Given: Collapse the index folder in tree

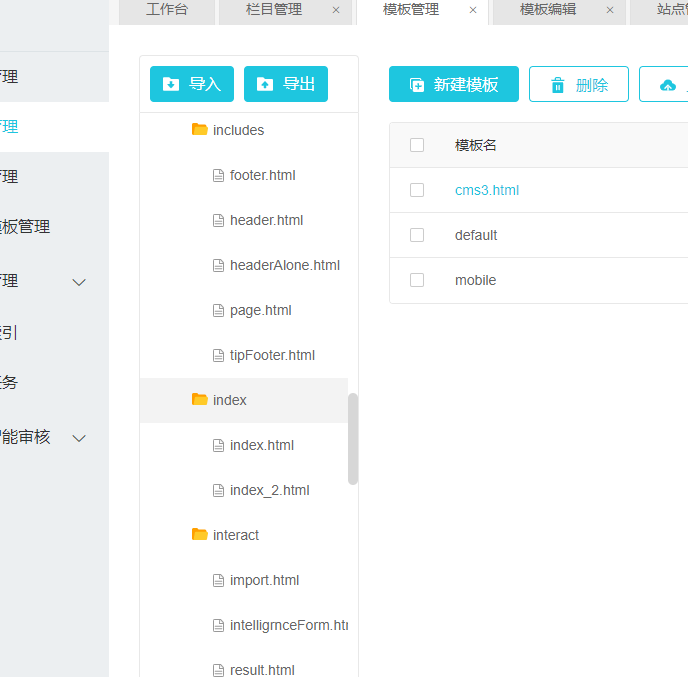Looking at the screenshot, I should (199, 400).
